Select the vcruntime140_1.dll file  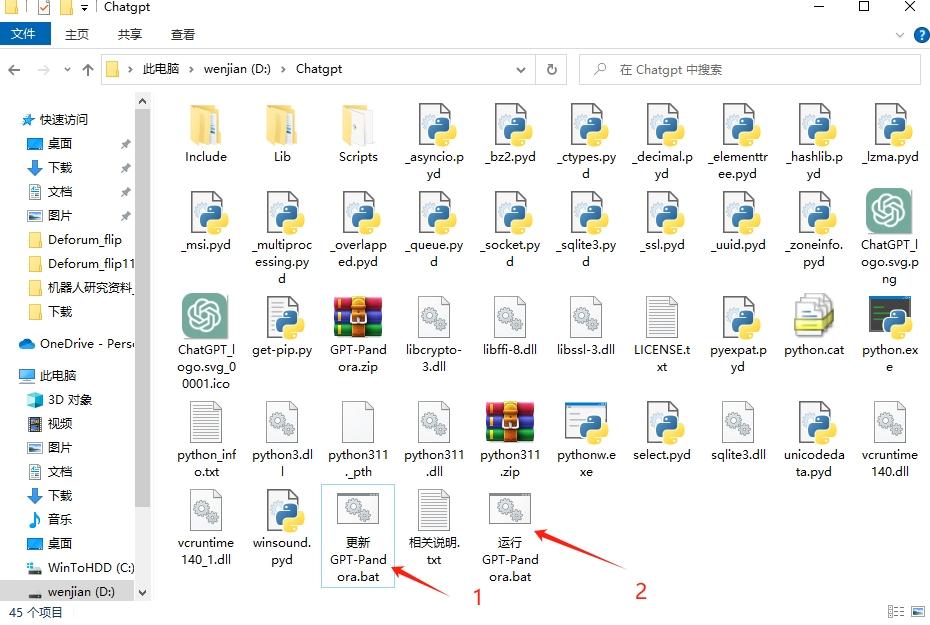[x=206, y=528]
